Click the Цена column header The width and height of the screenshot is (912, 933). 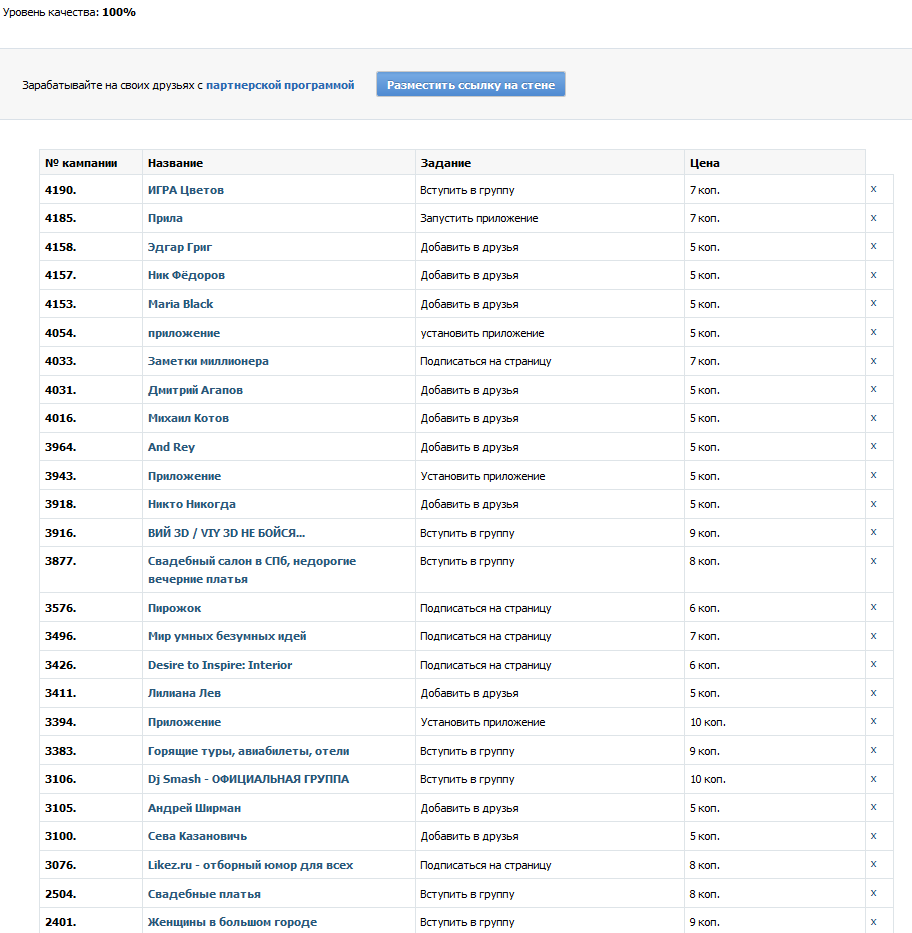(704, 163)
